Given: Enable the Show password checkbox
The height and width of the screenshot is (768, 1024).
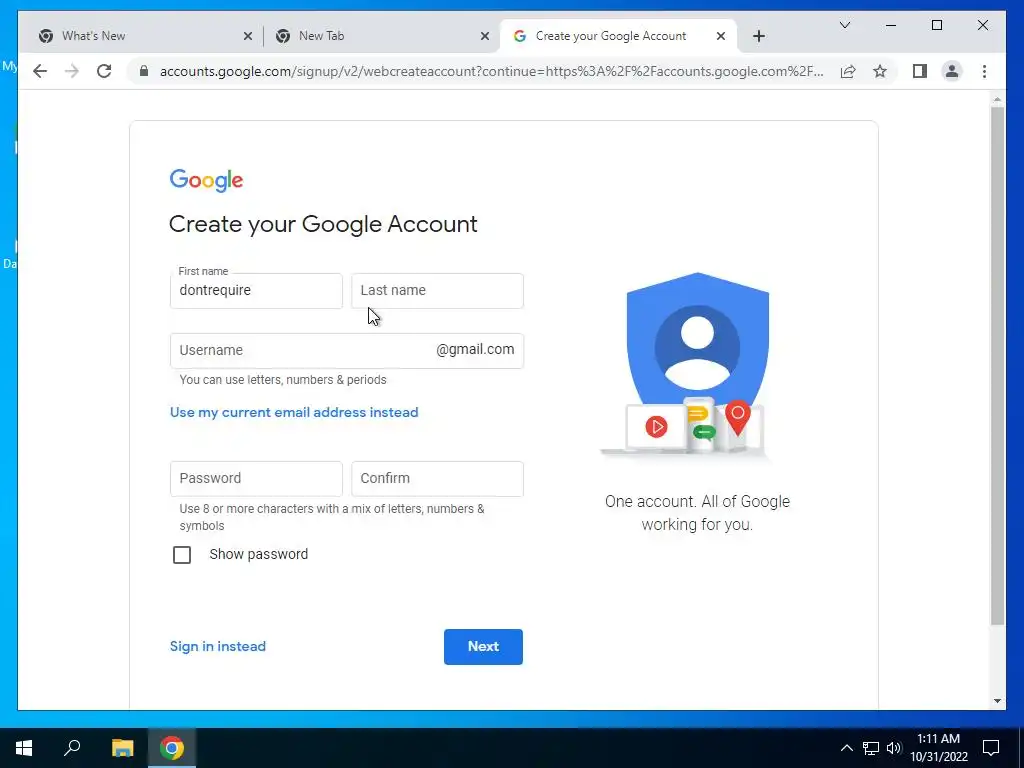Looking at the screenshot, I should [x=182, y=554].
